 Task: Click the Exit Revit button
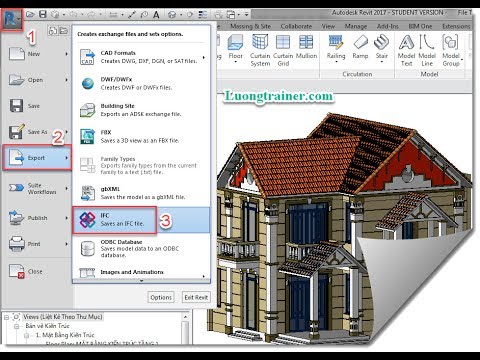[196, 297]
